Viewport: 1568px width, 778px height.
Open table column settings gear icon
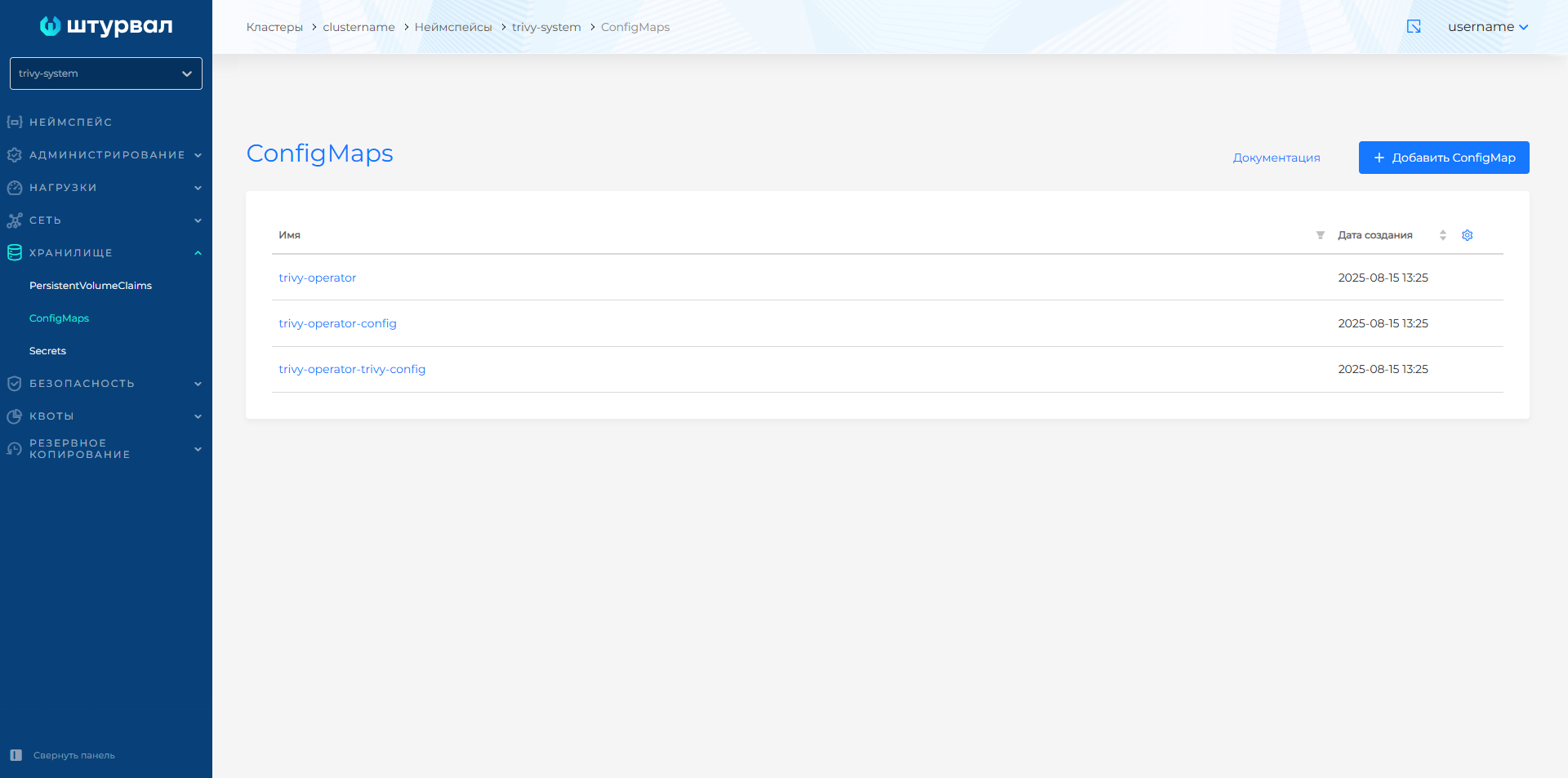coord(1467,235)
